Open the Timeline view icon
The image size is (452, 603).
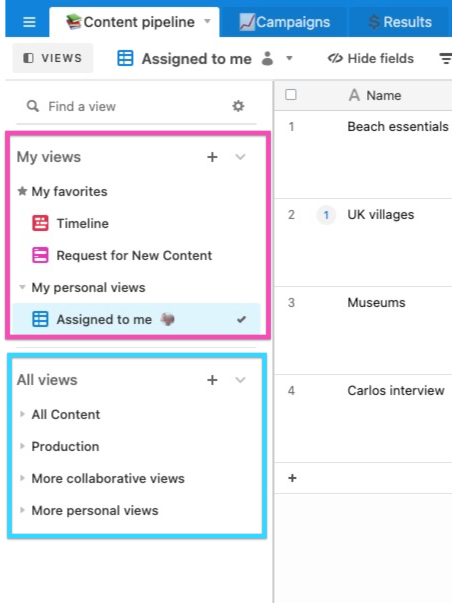click(40, 223)
